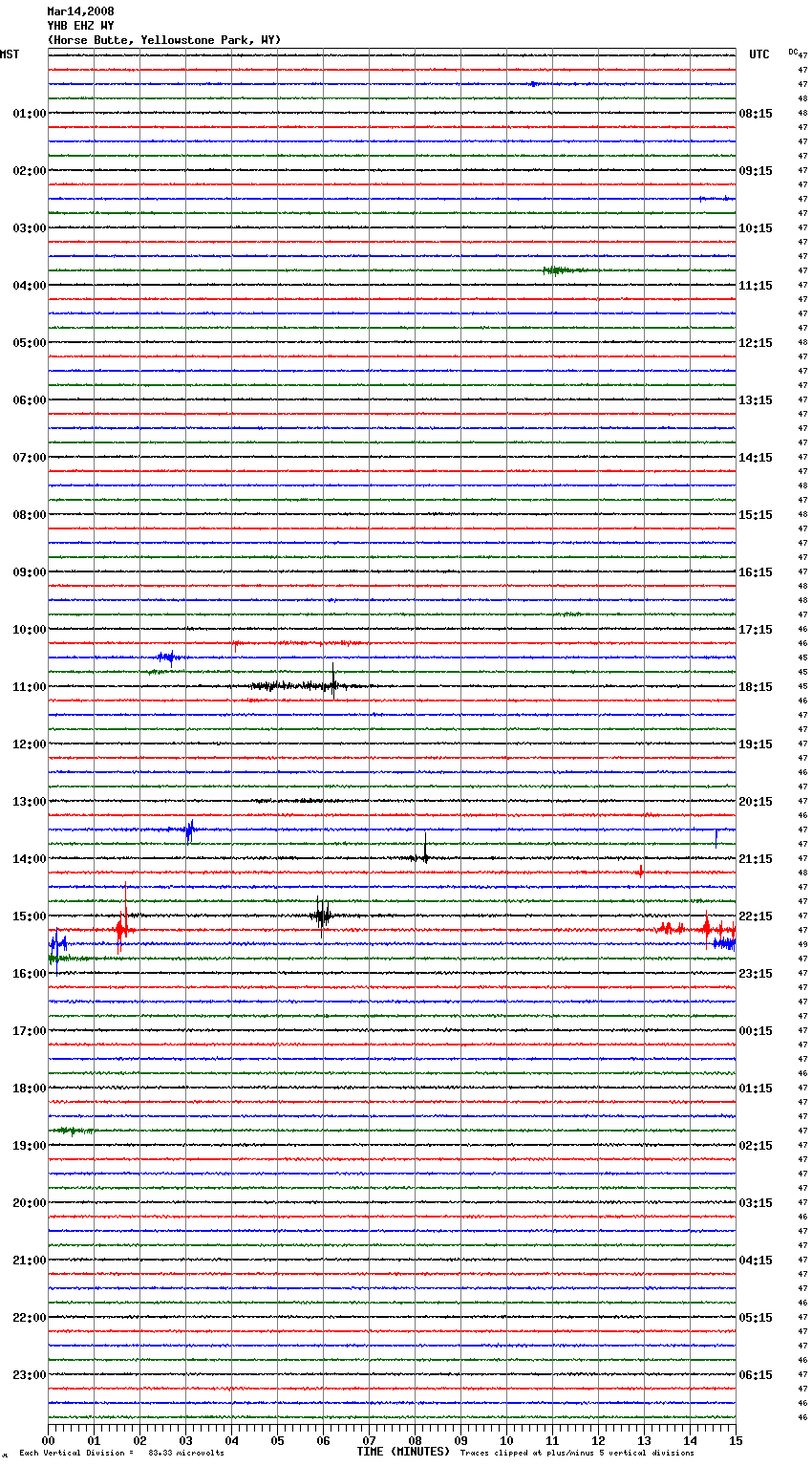Select the station code text YHB EHZ WY

point(80,26)
